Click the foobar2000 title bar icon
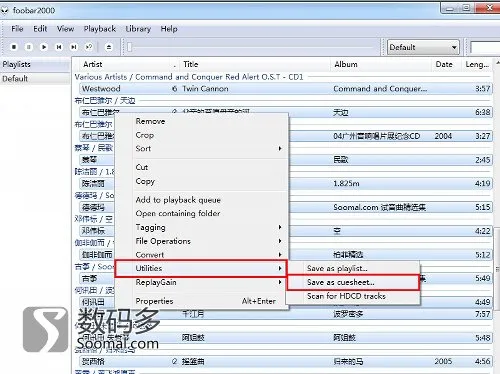The image size is (500, 374). click(4, 11)
